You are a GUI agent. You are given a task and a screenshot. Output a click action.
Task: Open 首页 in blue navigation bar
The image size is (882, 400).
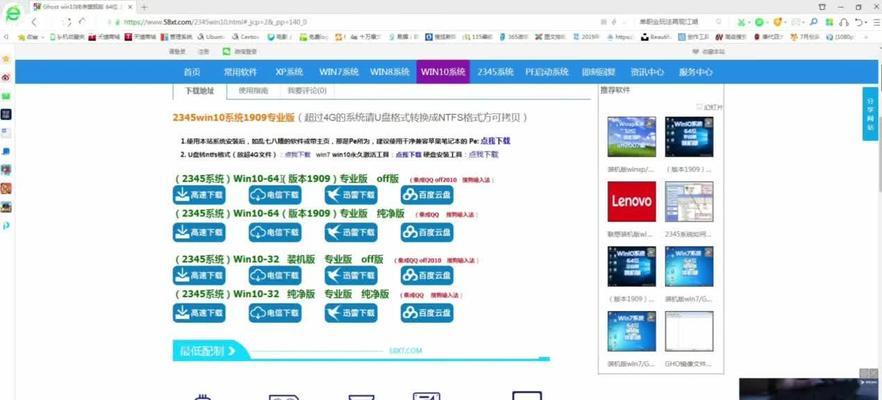click(192, 72)
